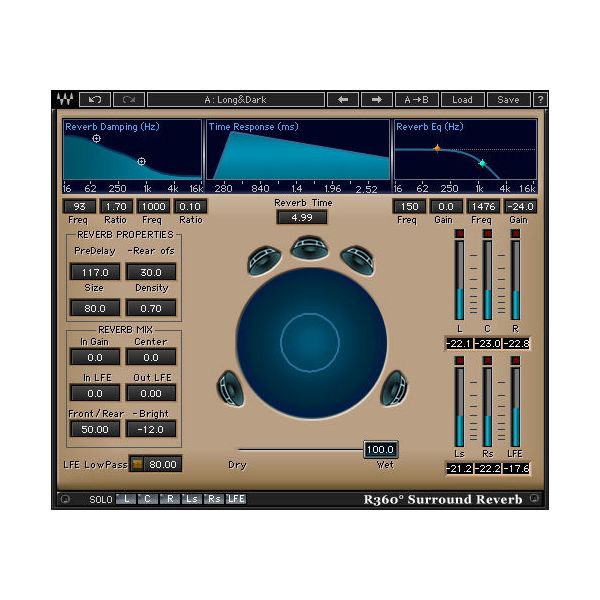Select damping Freq value 1000
The height and width of the screenshot is (600, 600).
(153, 206)
